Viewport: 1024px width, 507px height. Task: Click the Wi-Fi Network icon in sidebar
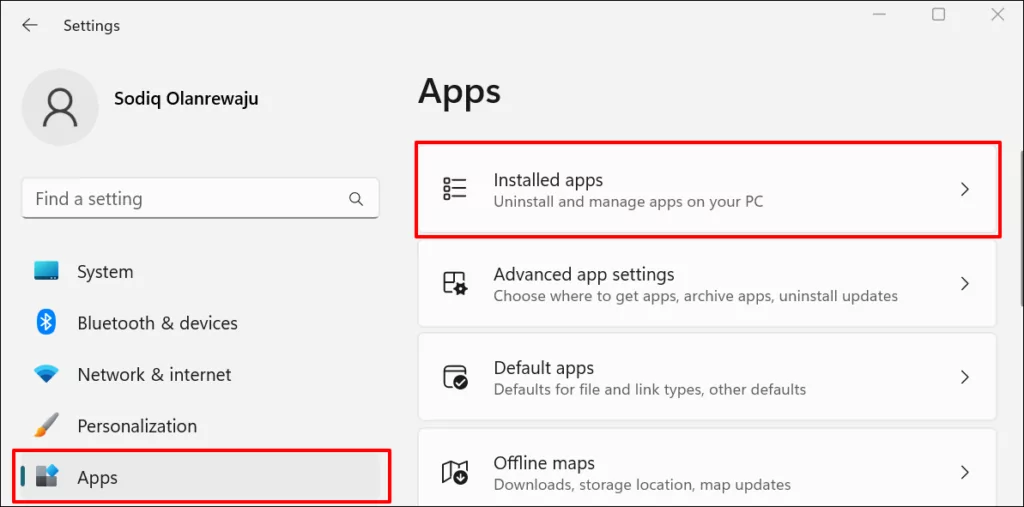tap(46, 374)
